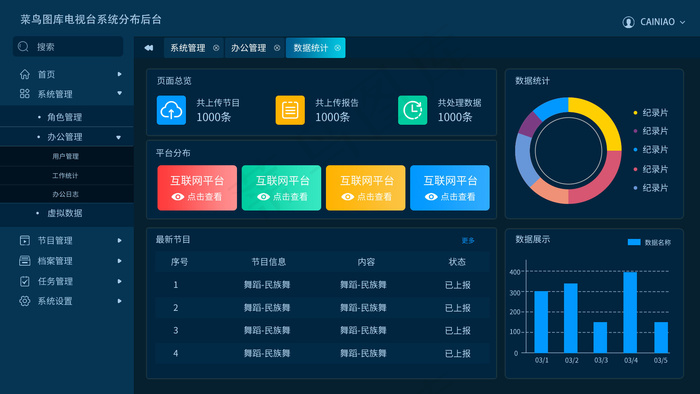Click the 03/1 bar in the chart
Viewport: 700px width, 394px height.
[541, 322]
